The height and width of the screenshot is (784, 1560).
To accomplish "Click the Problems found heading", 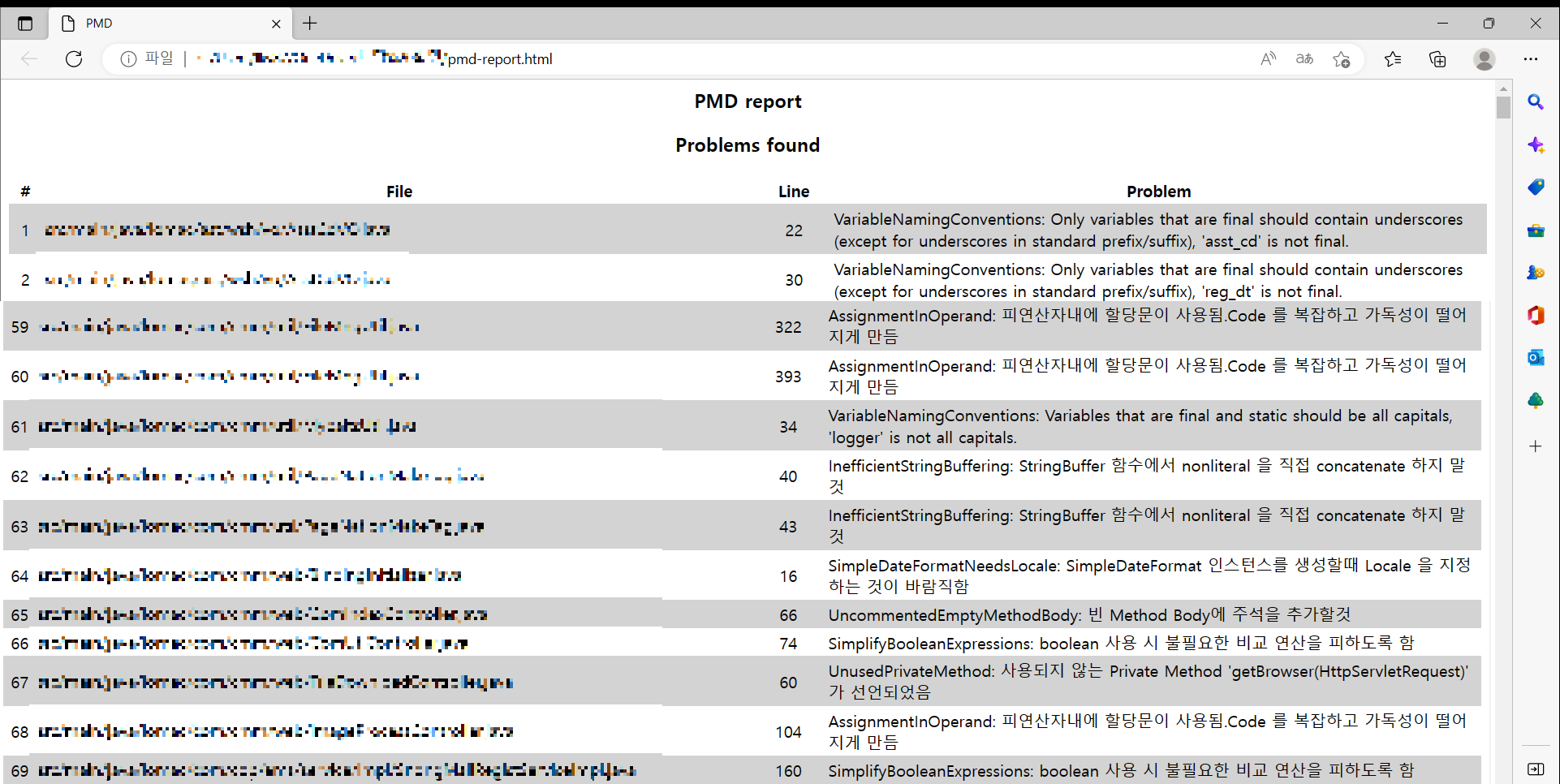I will (748, 145).
